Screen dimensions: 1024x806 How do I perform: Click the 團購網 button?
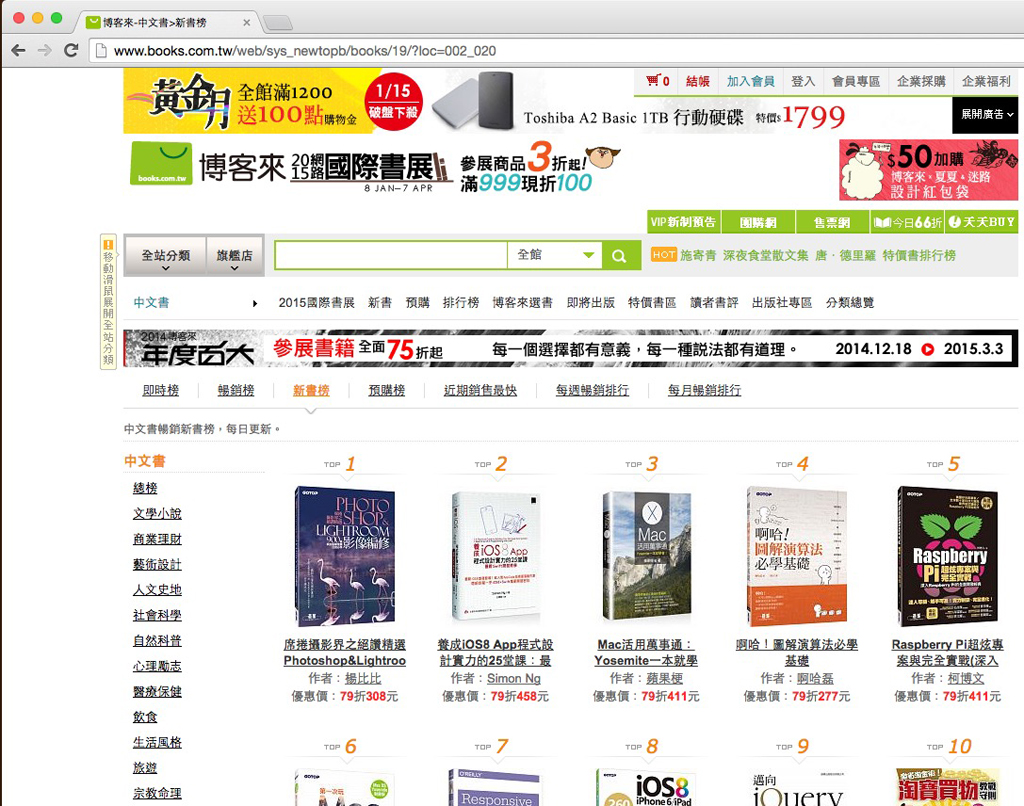click(758, 222)
